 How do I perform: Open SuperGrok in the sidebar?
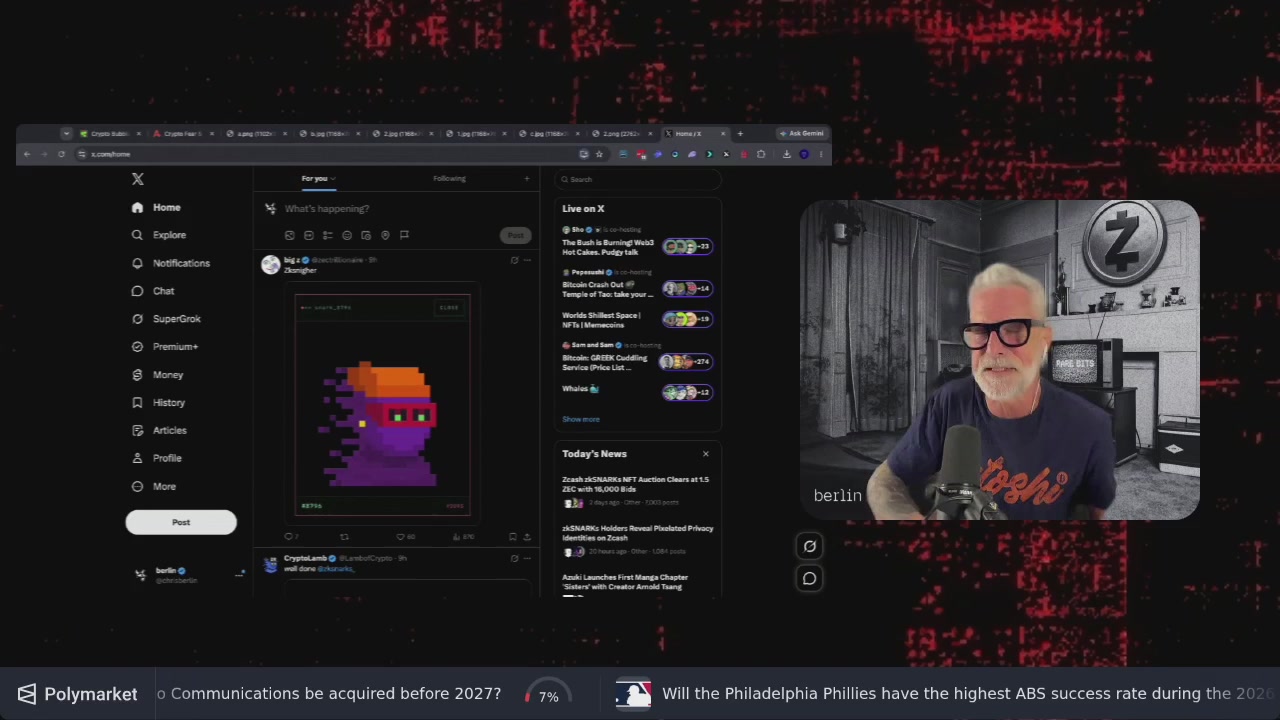(x=166, y=319)
